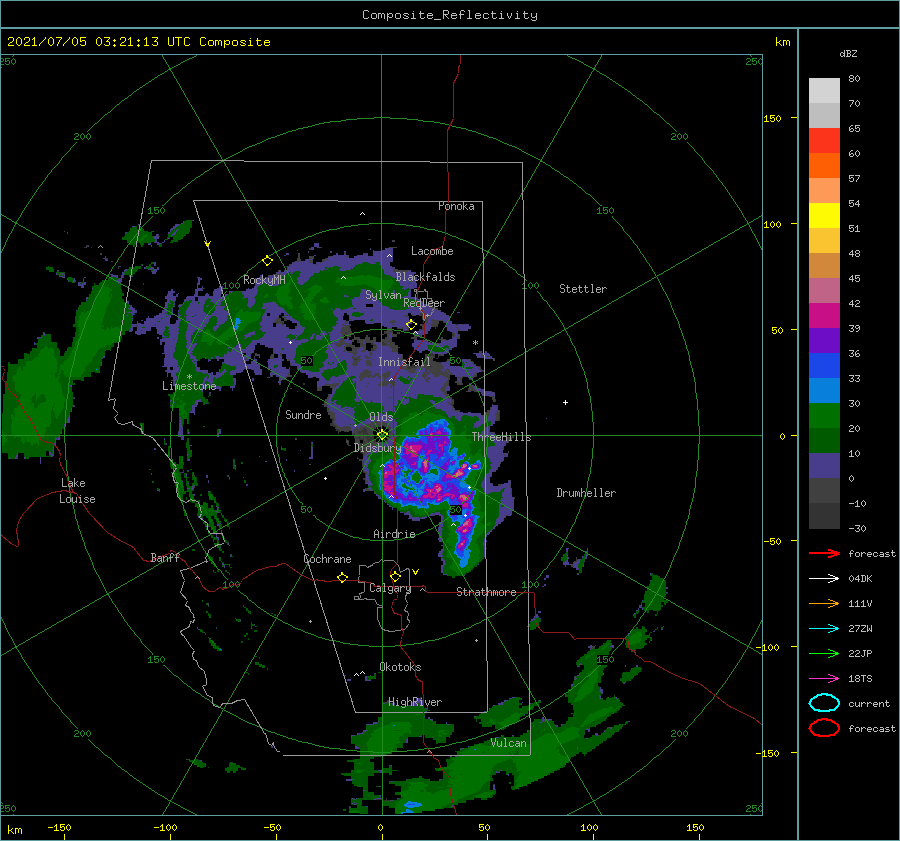
Task: Click the HighRiver town label
Action: (415, 702)
